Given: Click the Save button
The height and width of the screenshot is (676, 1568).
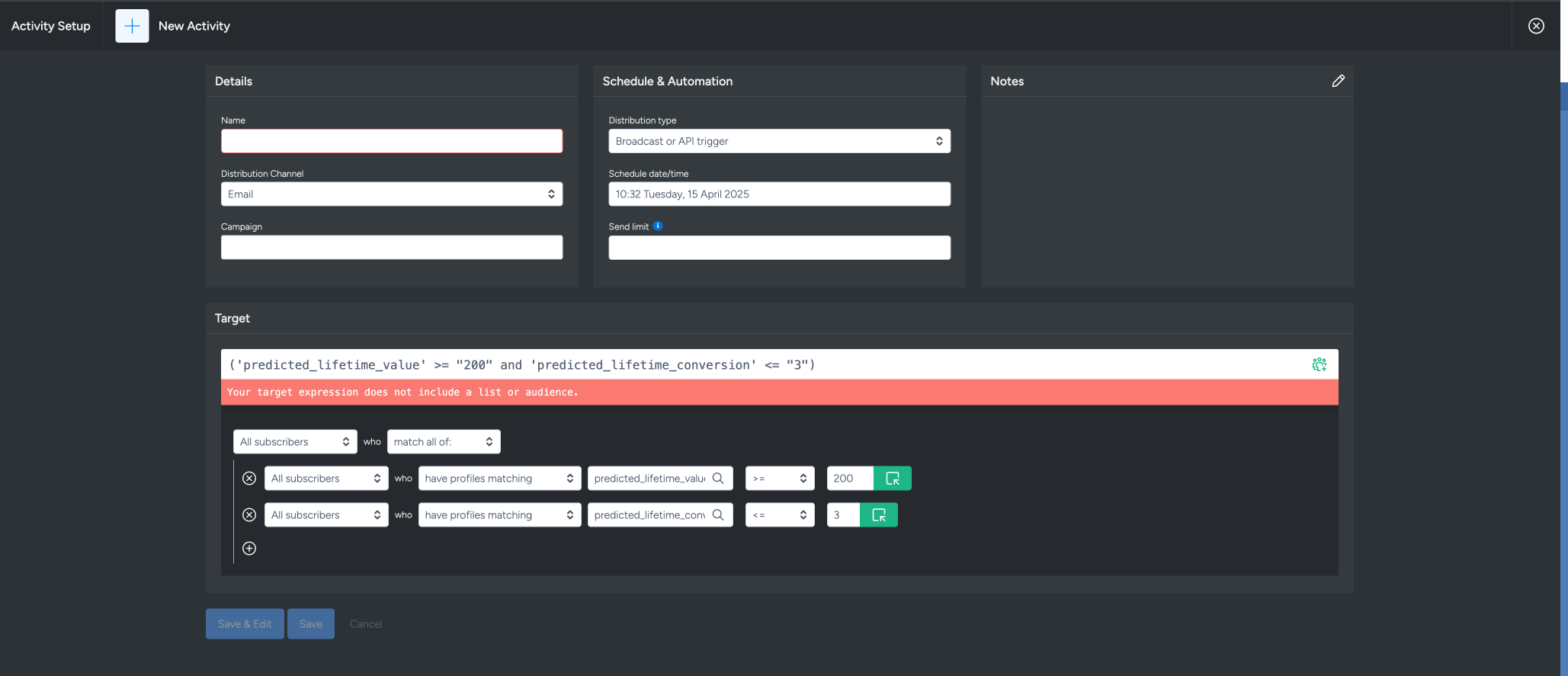Looking at the screenshot, I should point(310,624).
